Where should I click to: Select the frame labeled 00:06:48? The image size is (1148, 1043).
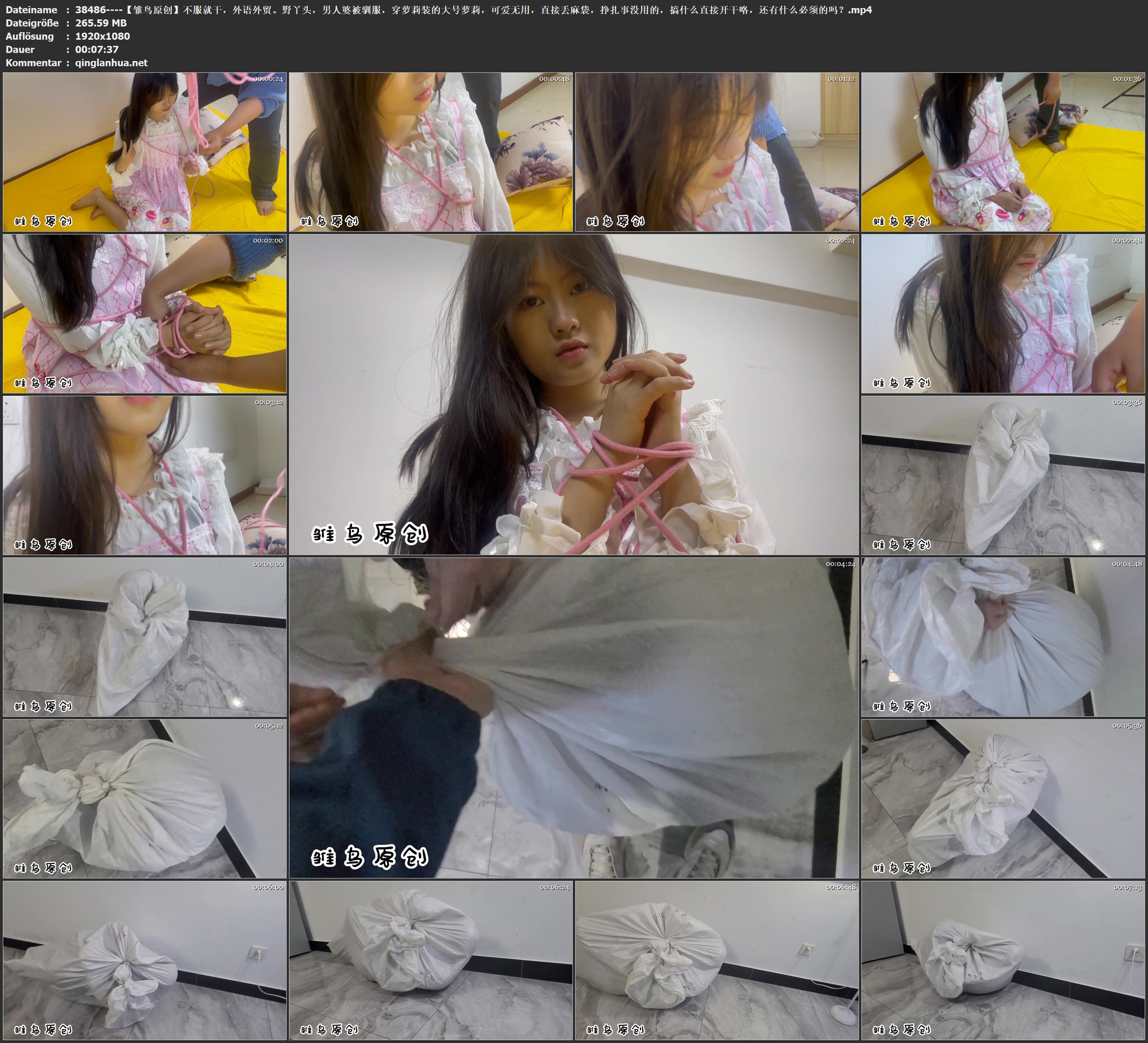(716, 960)
